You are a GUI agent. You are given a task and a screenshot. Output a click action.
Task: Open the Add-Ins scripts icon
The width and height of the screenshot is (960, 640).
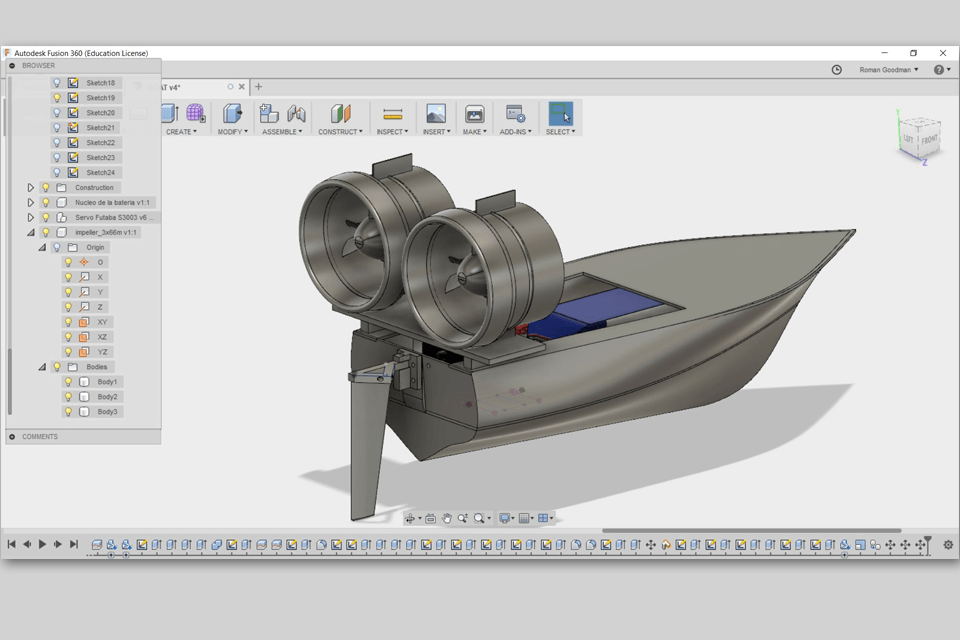tap(515, 114)
